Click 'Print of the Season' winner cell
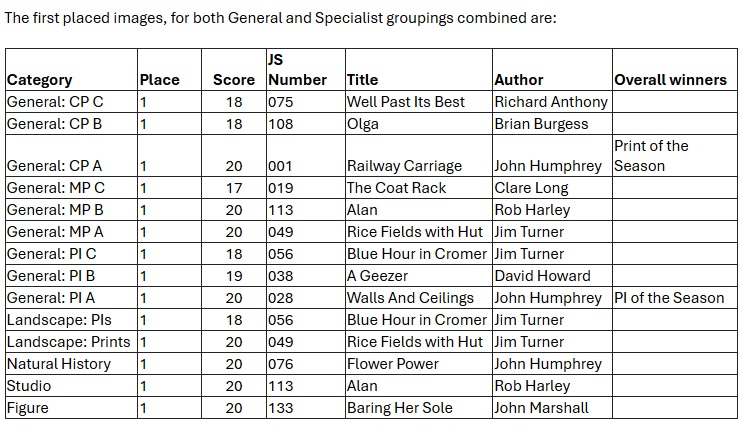Screen dimensions: 748x430 [x=651, y=156]
